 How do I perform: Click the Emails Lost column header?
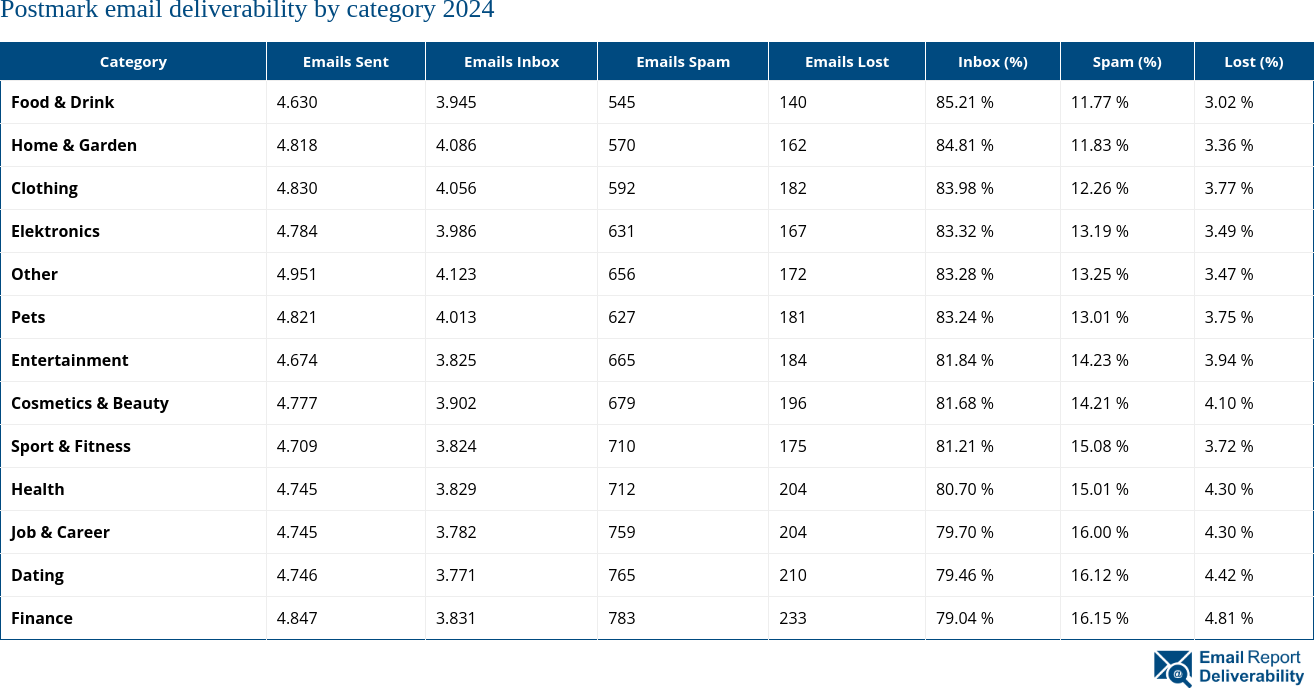[846, 61]
